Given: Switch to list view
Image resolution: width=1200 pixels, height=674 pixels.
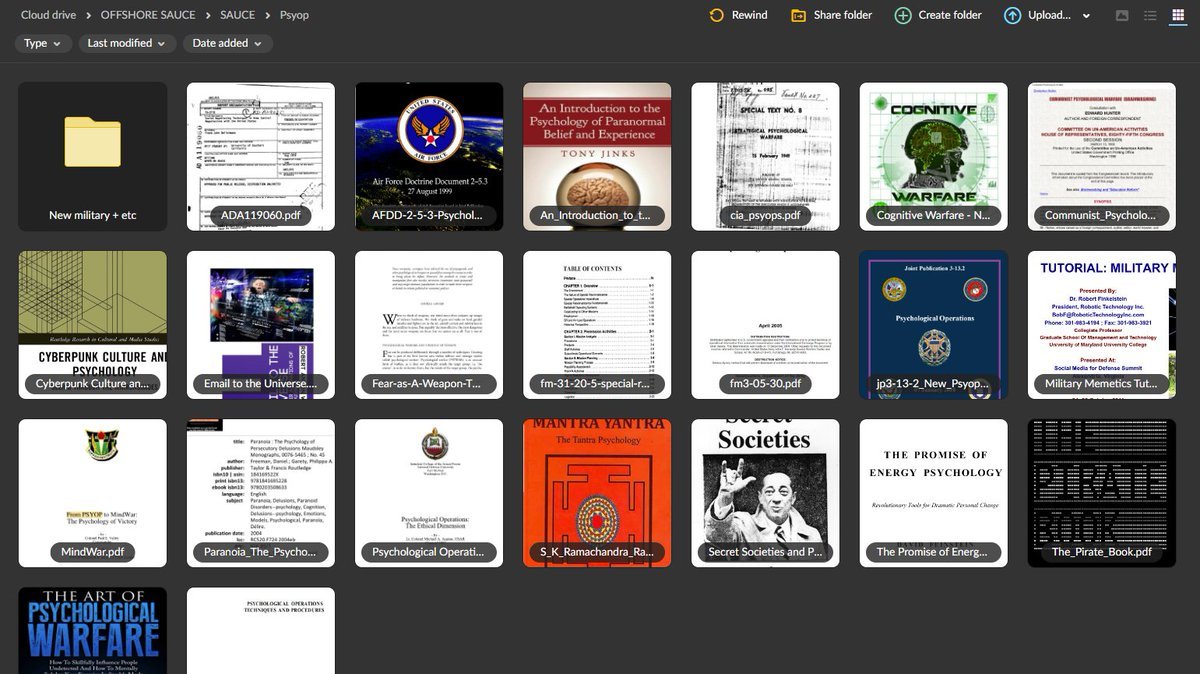Looking at the screenshot, I should point(1150,16).
